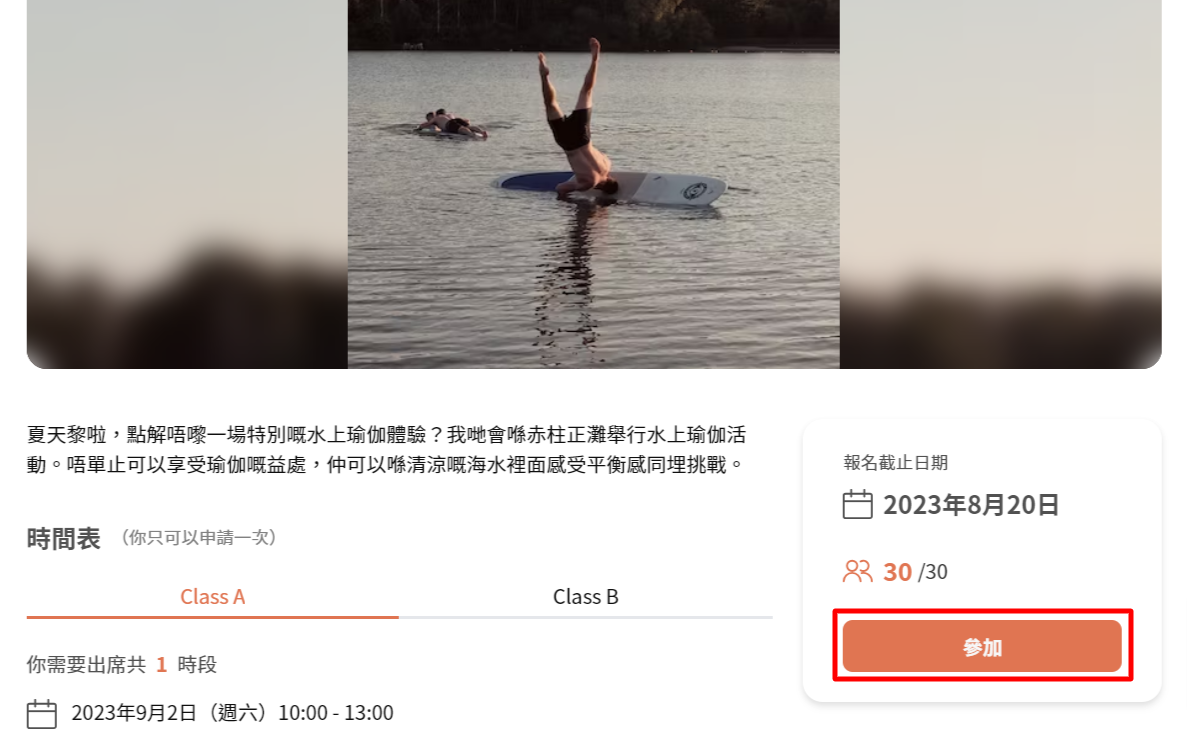Switch to the Class B tab

click(585, 597)
